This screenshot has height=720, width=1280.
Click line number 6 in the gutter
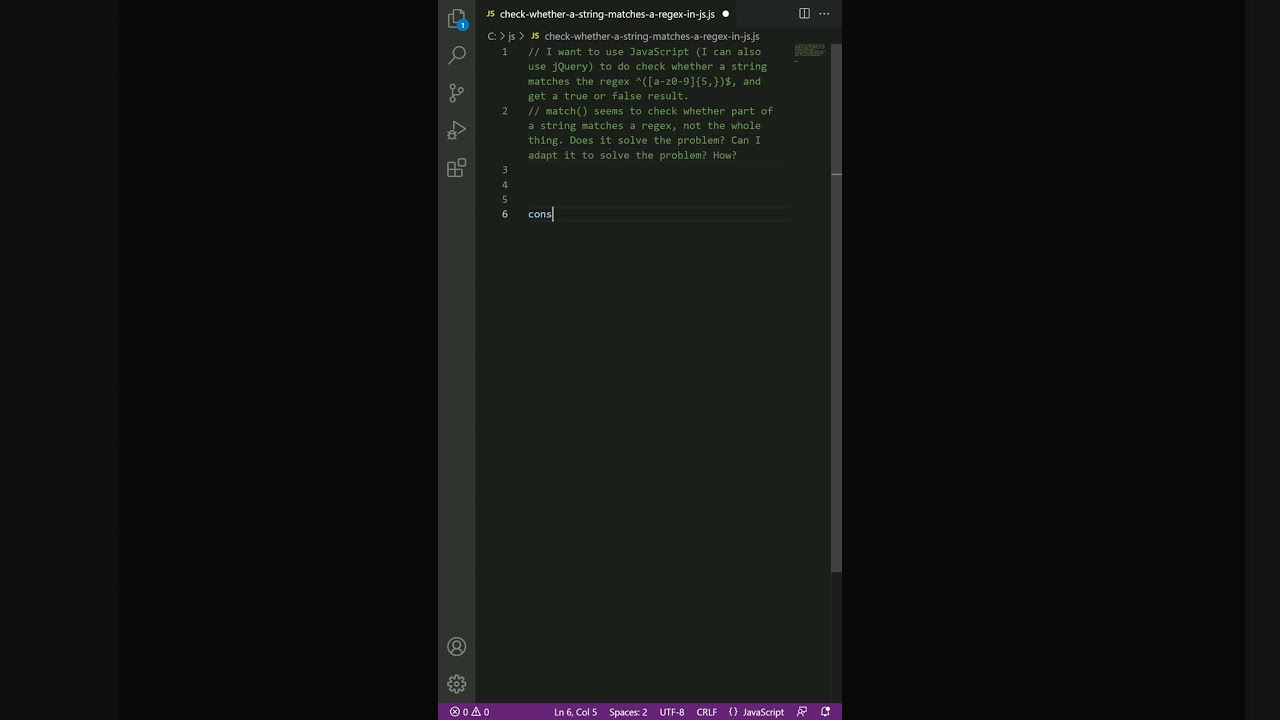(x=504, y=214)
